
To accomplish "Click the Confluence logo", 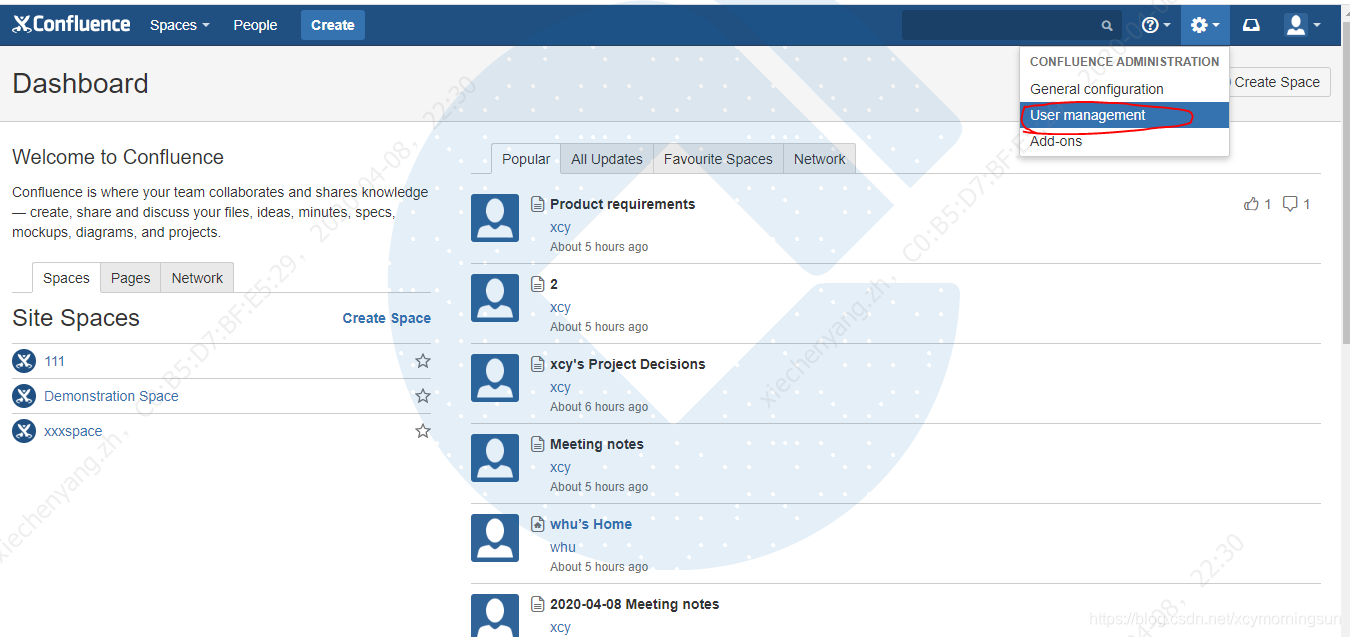I will (x=71, y=24).
